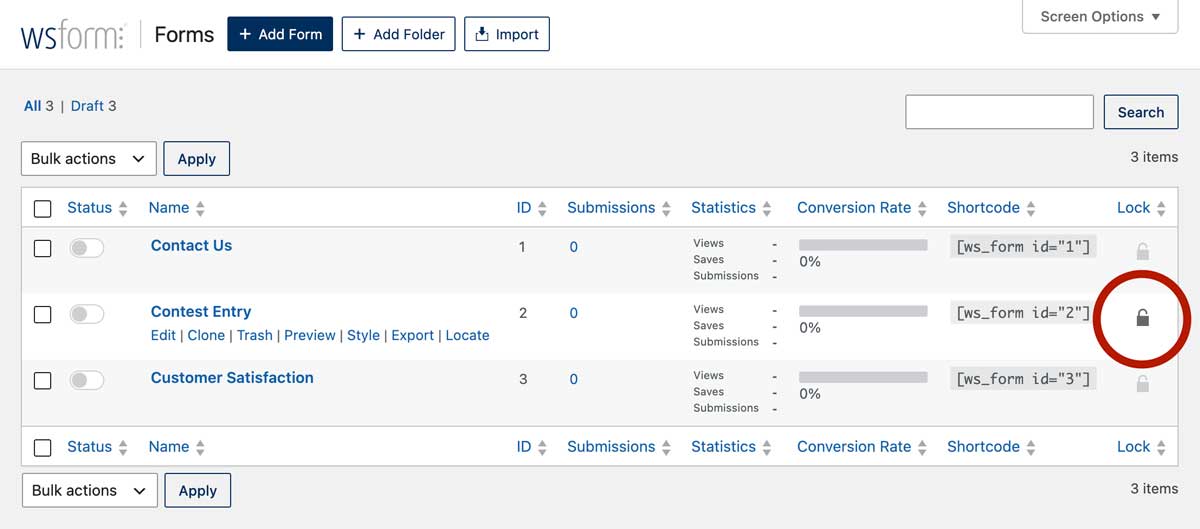Sort by Lock column header arrows
The image size is (1200, 529).
[x=1161, y=208]
